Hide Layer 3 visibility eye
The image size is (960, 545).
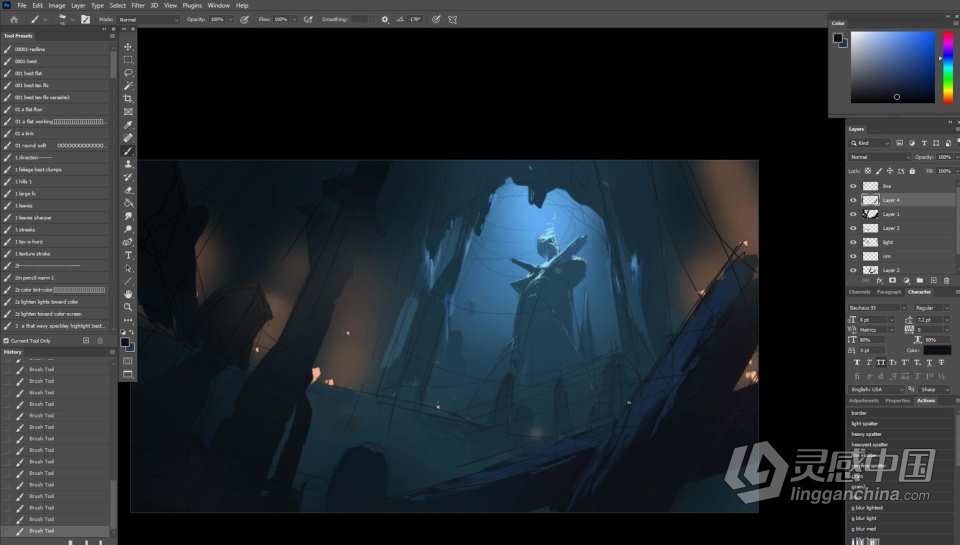[853, 228]
